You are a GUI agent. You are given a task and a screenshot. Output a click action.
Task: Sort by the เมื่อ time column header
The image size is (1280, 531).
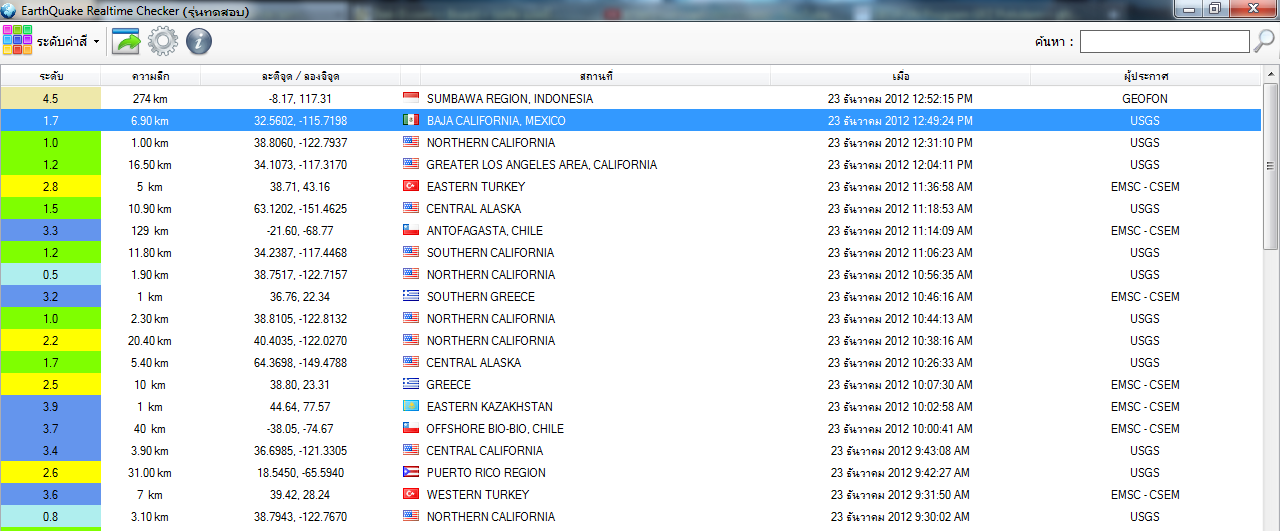pos(900,76)
